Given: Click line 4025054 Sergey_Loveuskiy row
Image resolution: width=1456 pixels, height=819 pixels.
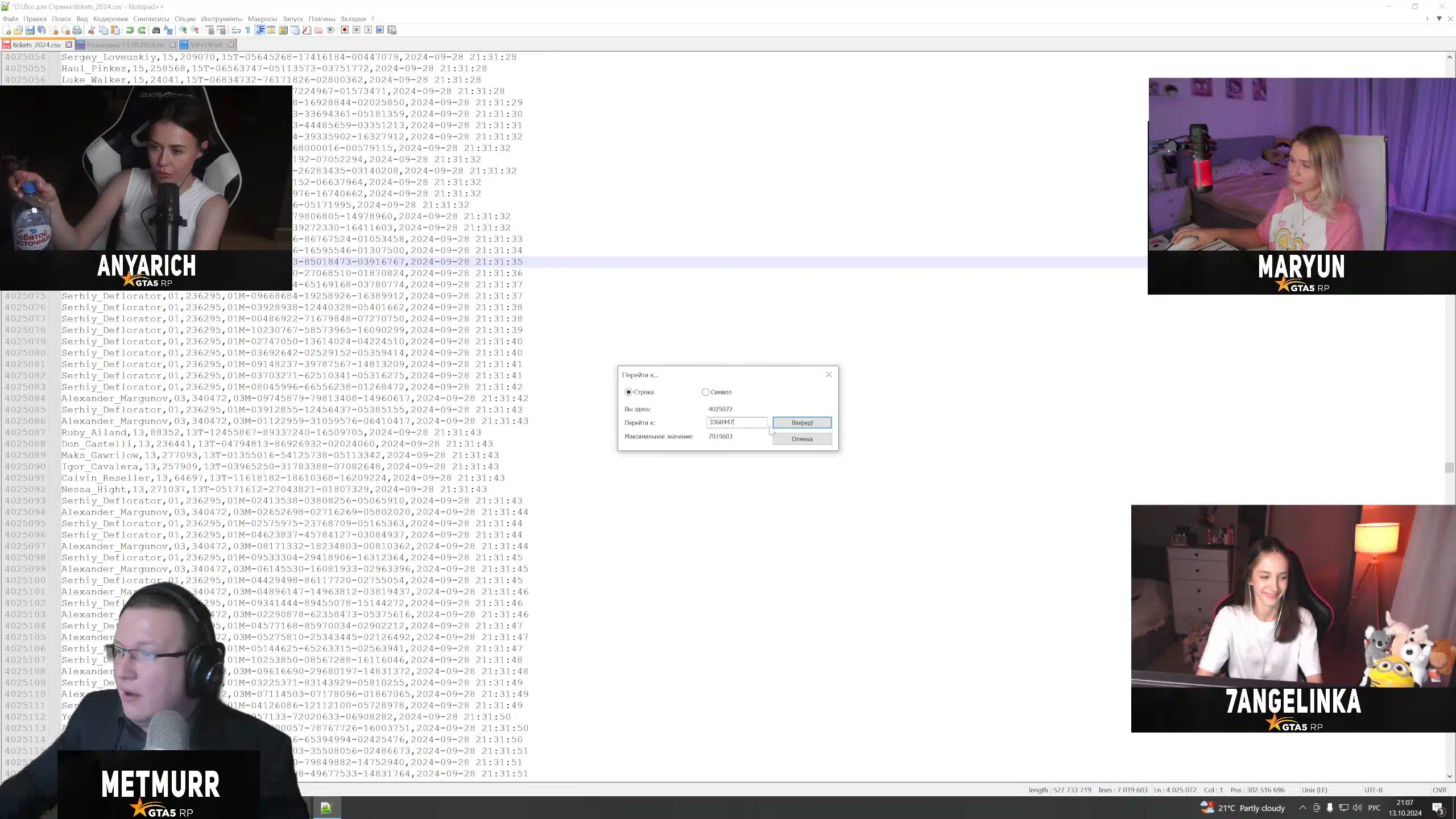Looking at the screenshot, I should (289, 57).
